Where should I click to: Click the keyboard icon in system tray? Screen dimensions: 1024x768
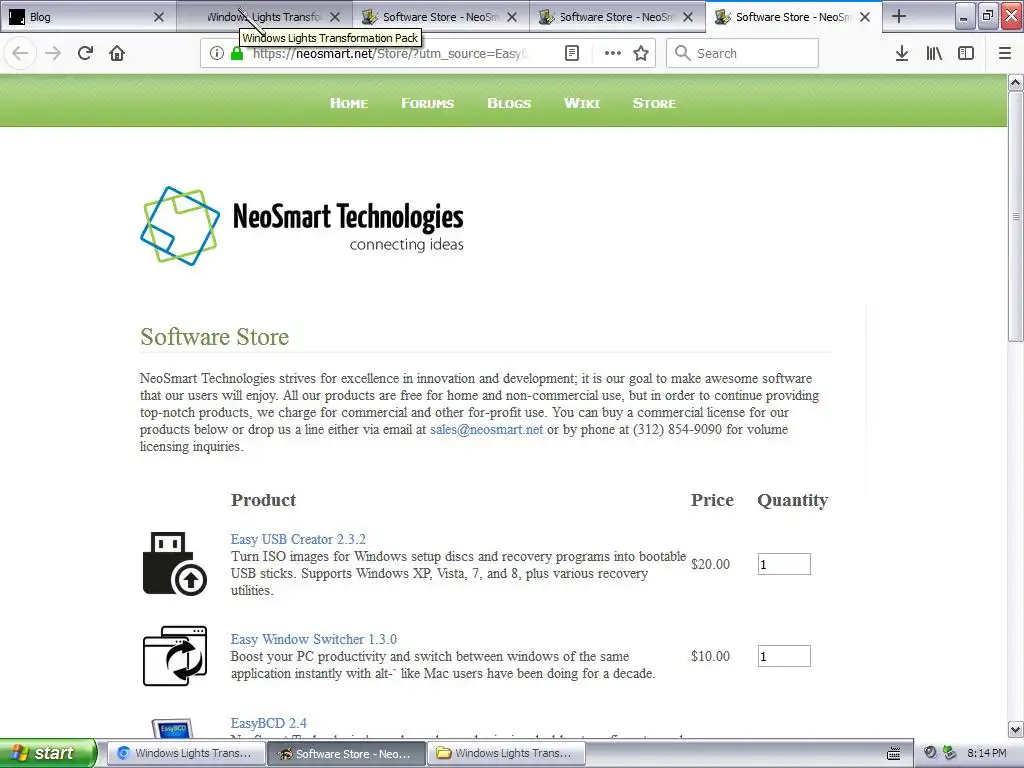894,754
